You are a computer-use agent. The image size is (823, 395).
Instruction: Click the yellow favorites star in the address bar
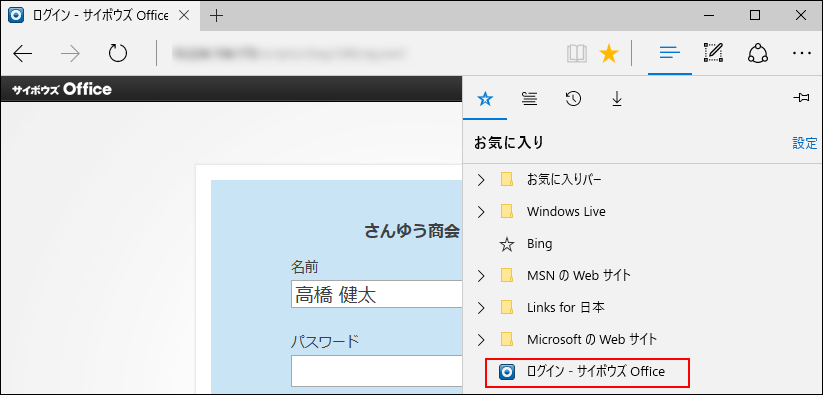pos(609,53)
